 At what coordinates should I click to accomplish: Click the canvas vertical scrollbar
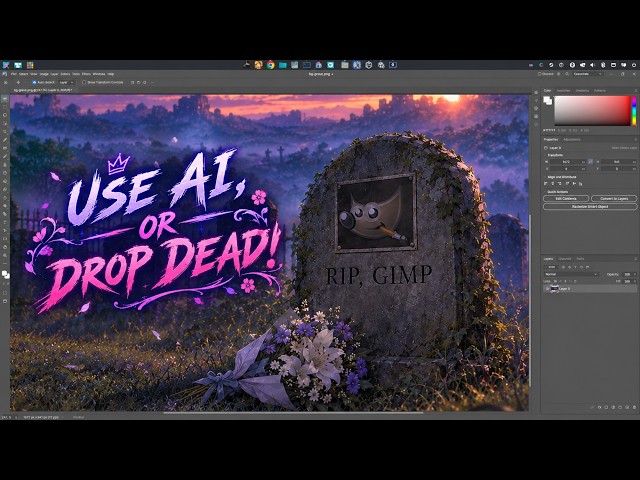[x=530, y=300]
